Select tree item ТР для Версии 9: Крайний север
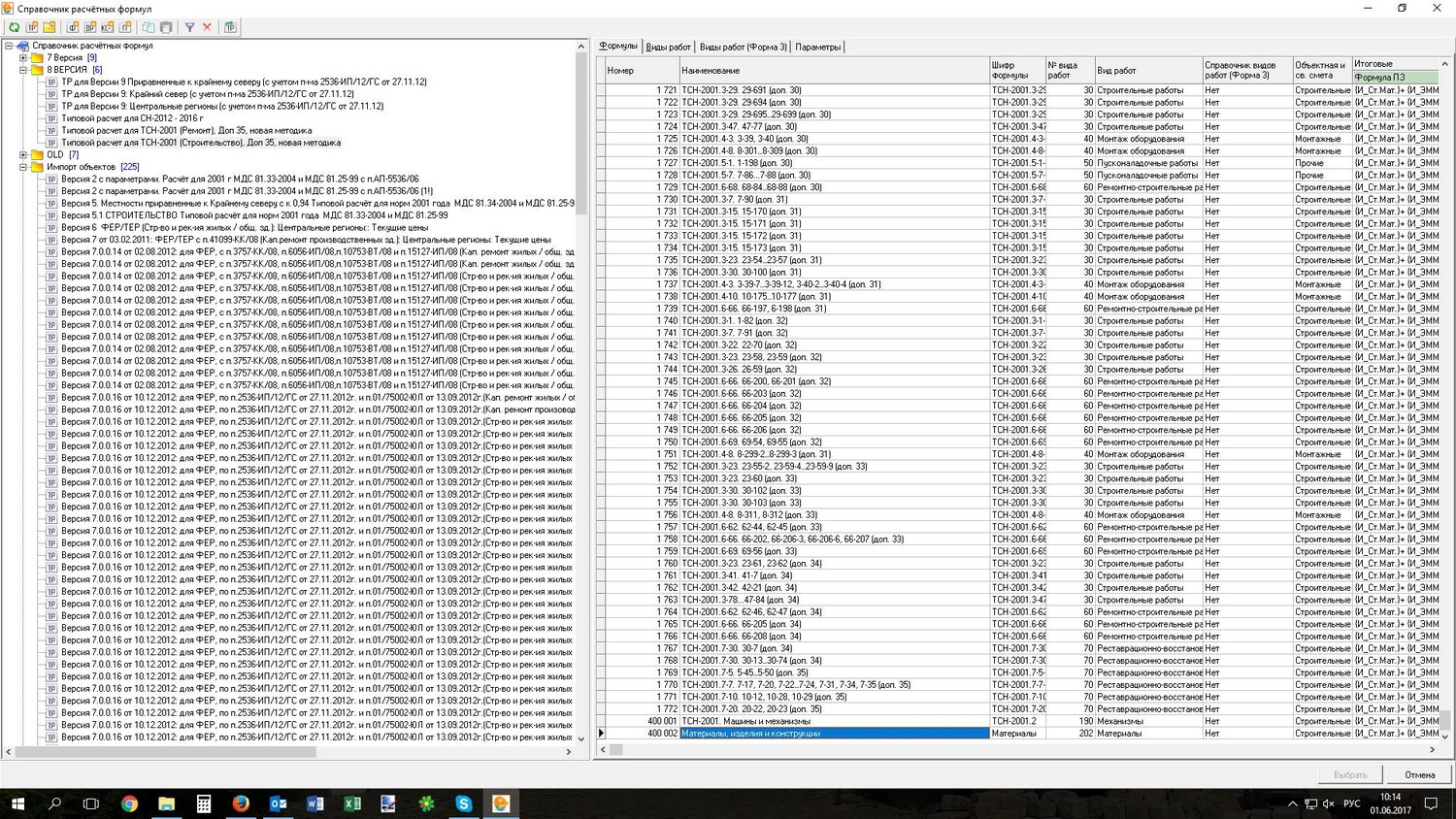Viewport: 1456px width, 819px height. (208, 94)
